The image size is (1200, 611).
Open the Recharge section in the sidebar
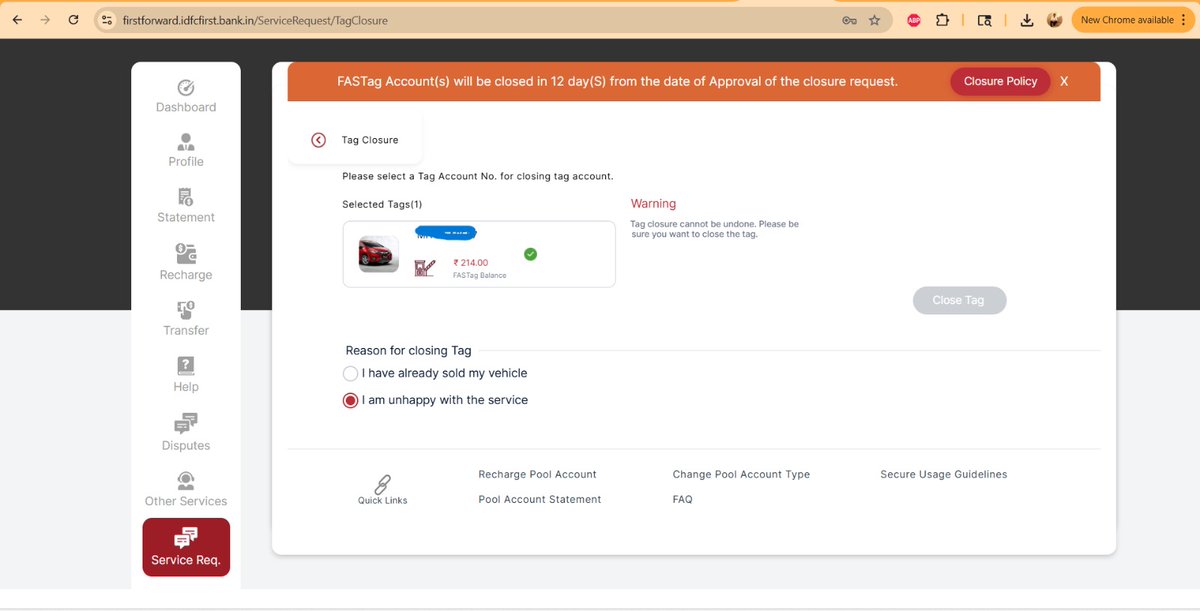pos(186,263)
